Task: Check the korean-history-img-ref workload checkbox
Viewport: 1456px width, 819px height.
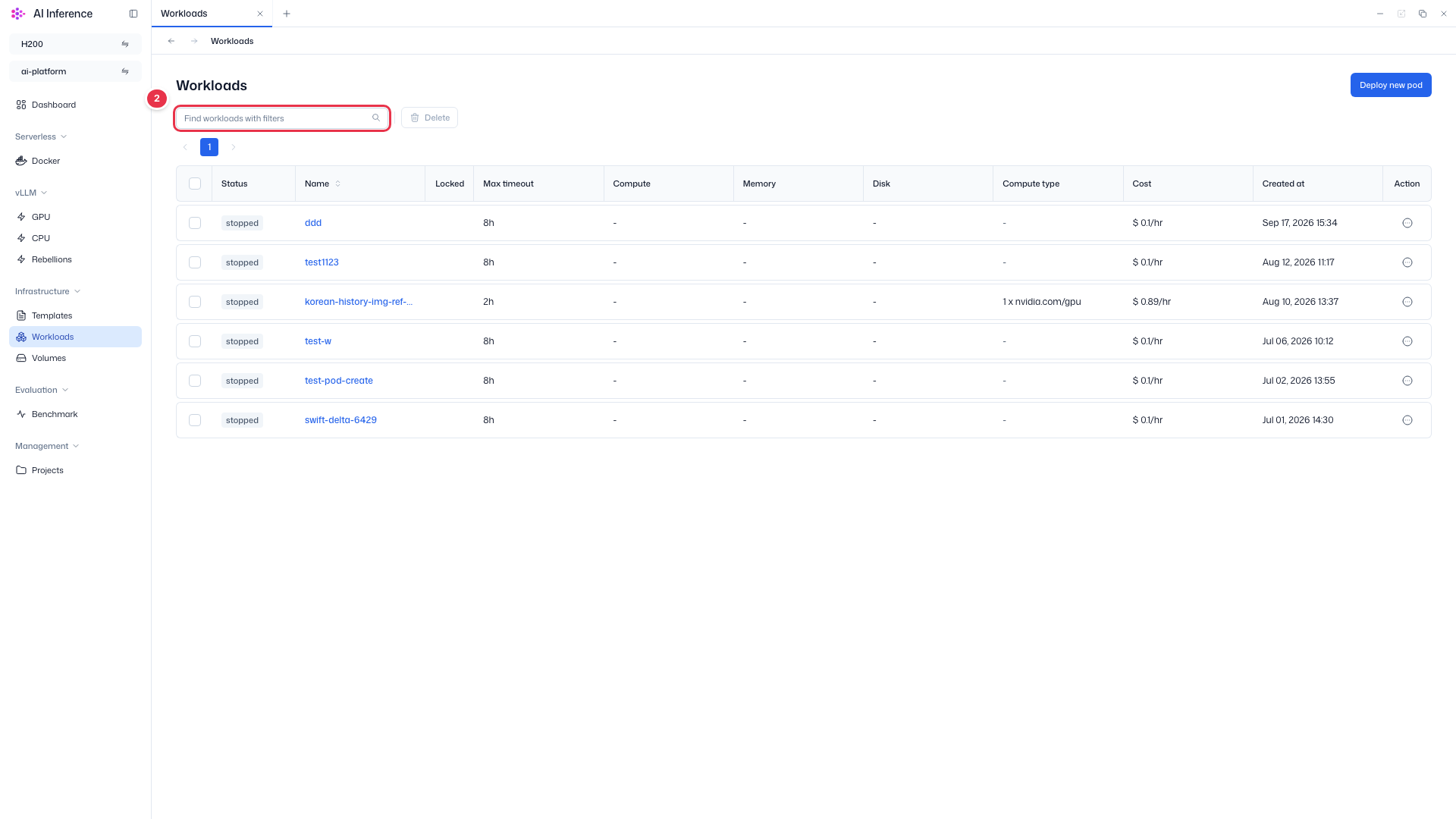Action: pyautogui.click(x=195, y=302)
